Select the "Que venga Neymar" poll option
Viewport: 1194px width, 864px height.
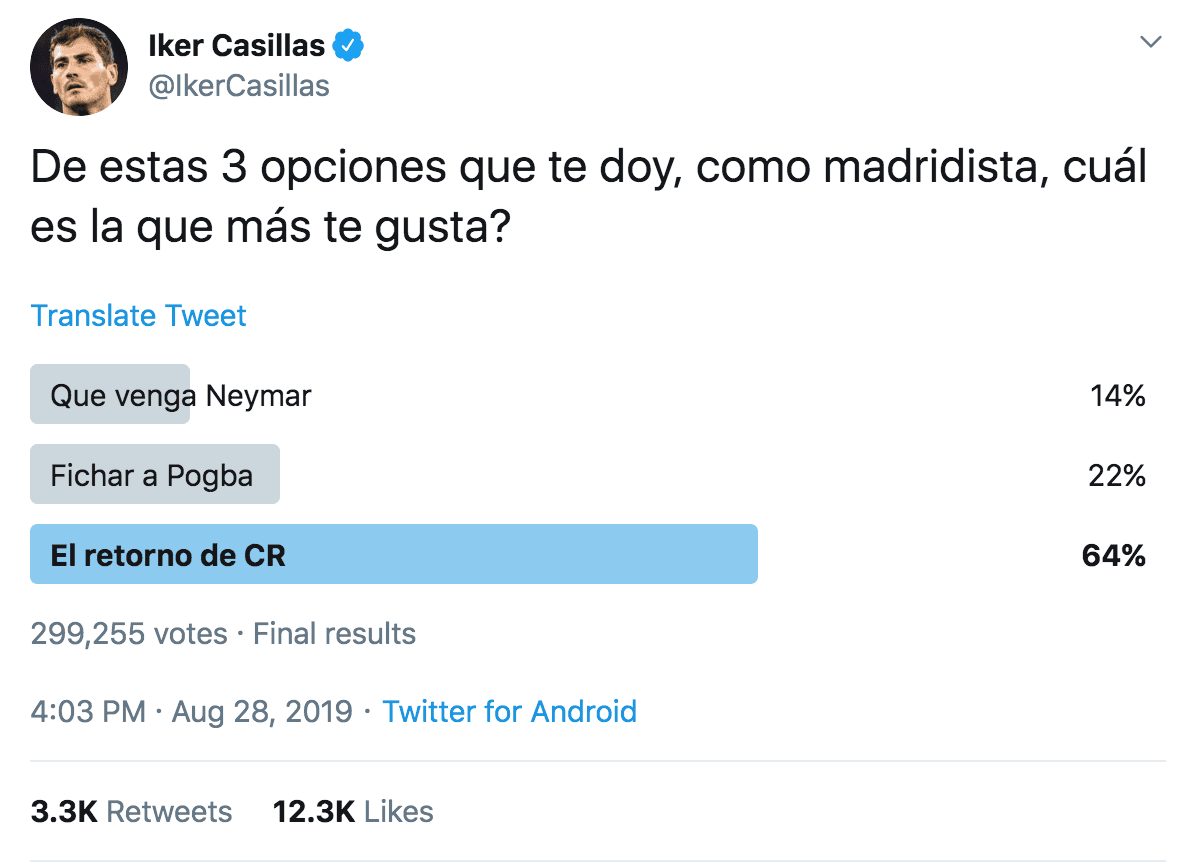point(181,396)
